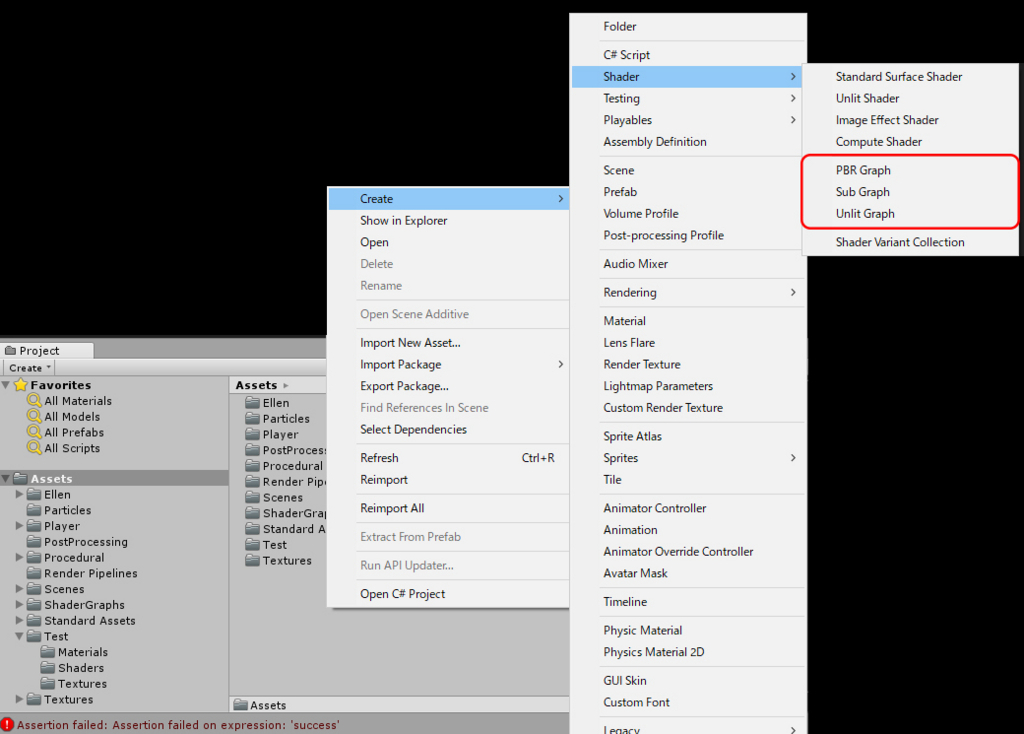Click the Project tab folder icon
The image size is (1024, 734).
(x=10, y=351)
